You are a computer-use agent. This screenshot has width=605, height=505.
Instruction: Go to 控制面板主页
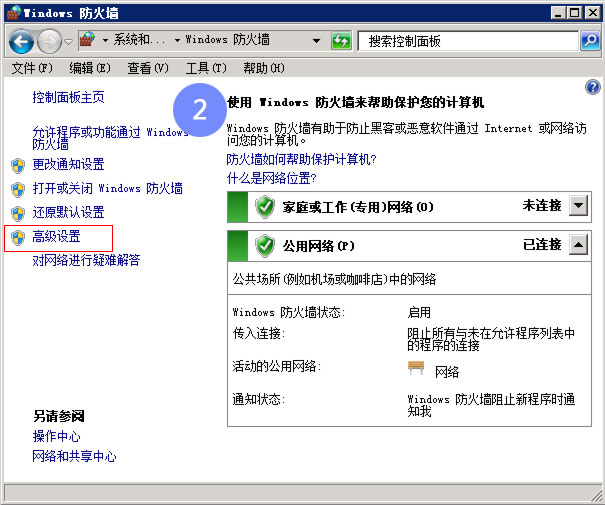pyautogui.click(x=68, y=98)
